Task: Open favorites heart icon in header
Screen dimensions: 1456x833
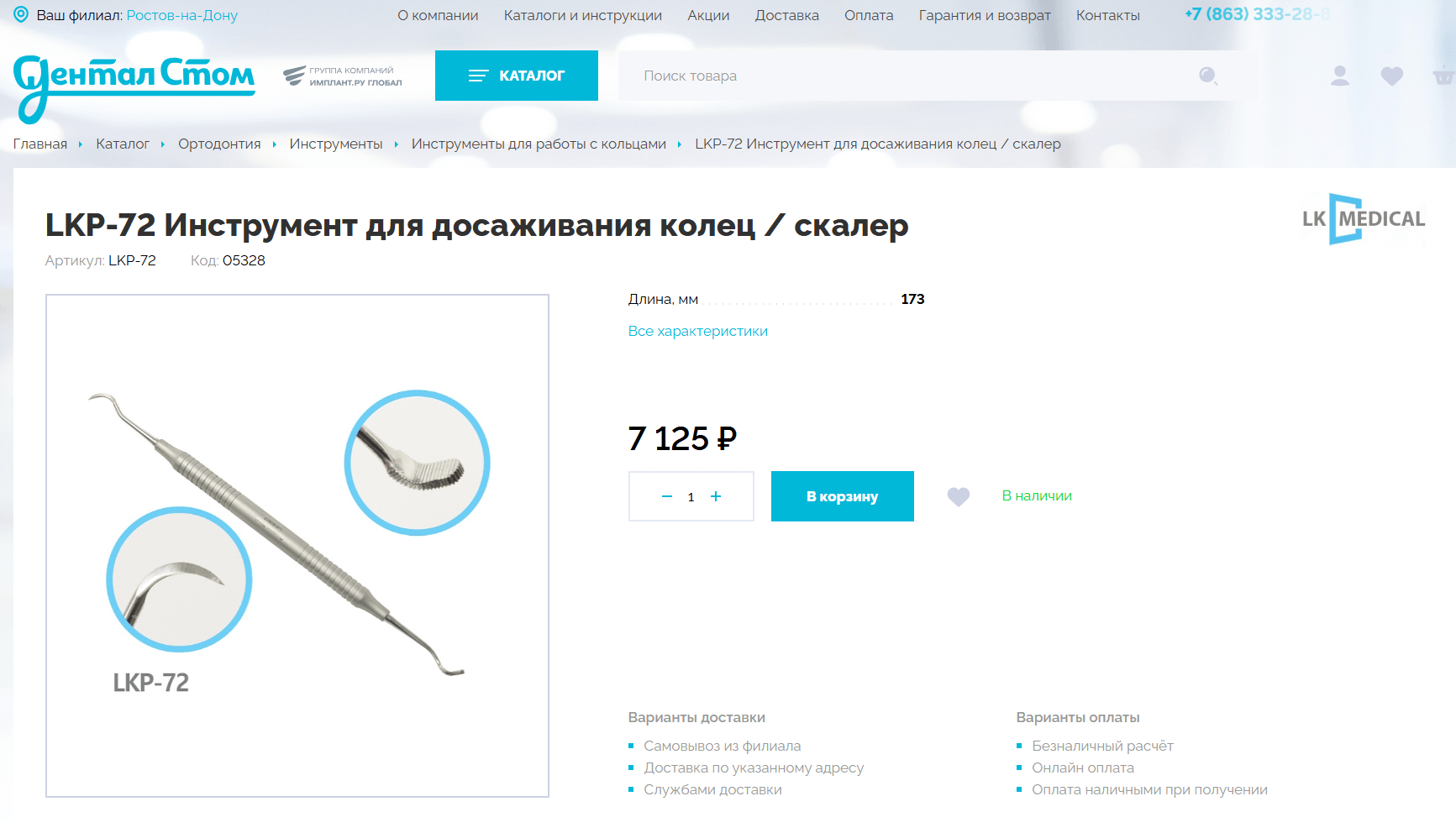Action: 1392,76
